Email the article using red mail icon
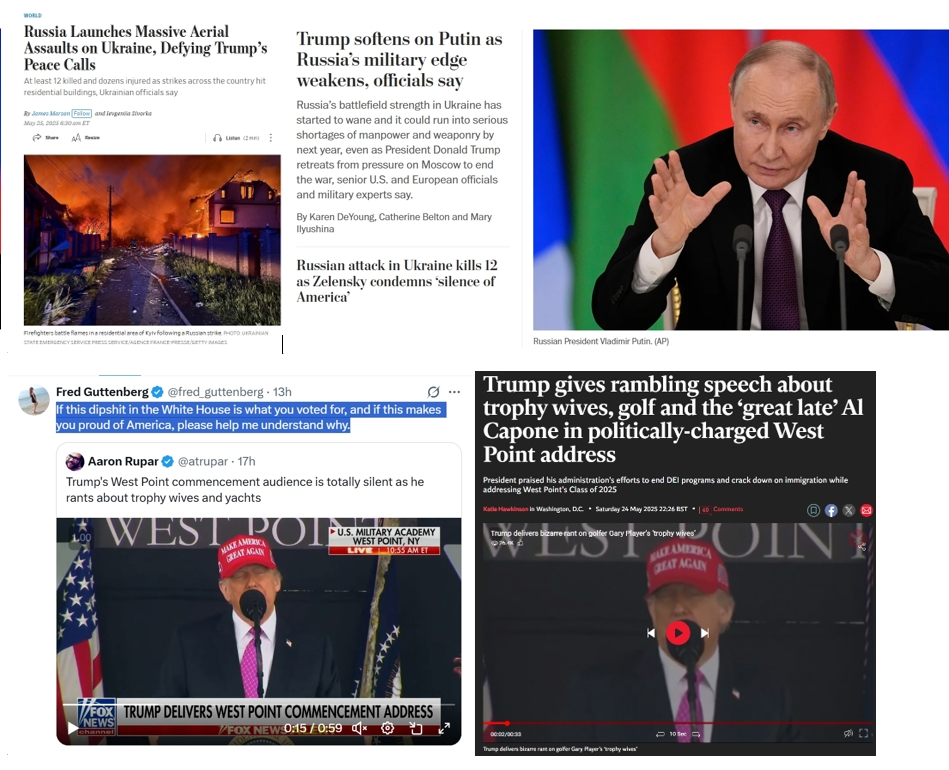 point(866,510)
